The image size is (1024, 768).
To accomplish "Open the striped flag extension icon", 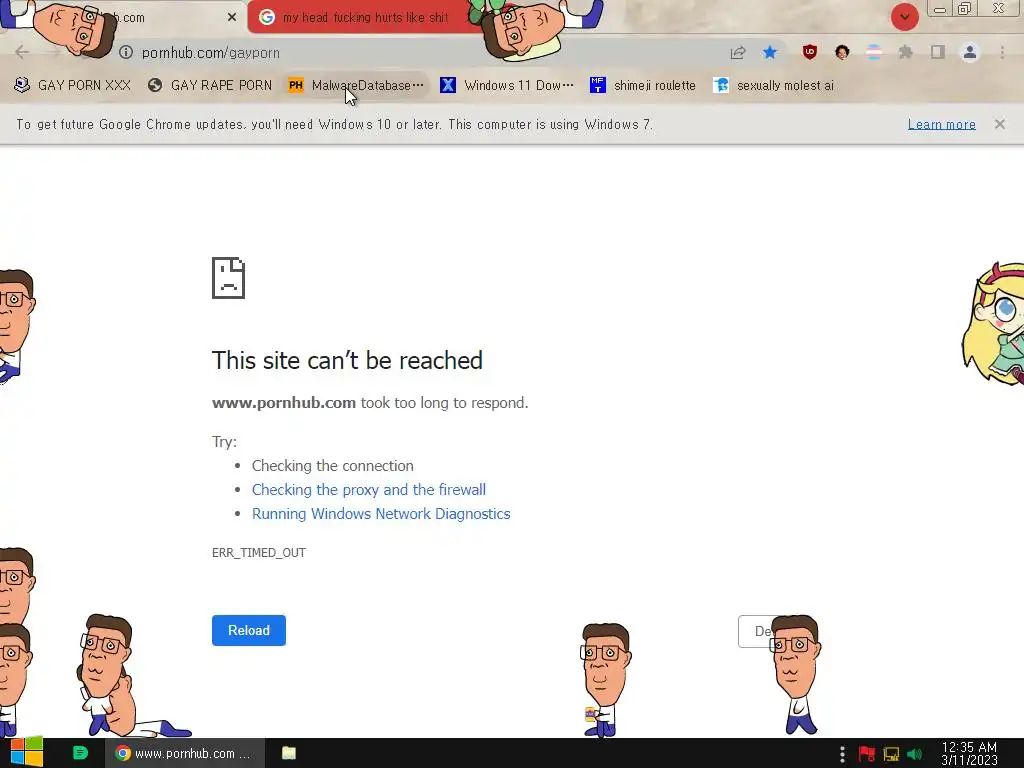I will pos(874,52).
